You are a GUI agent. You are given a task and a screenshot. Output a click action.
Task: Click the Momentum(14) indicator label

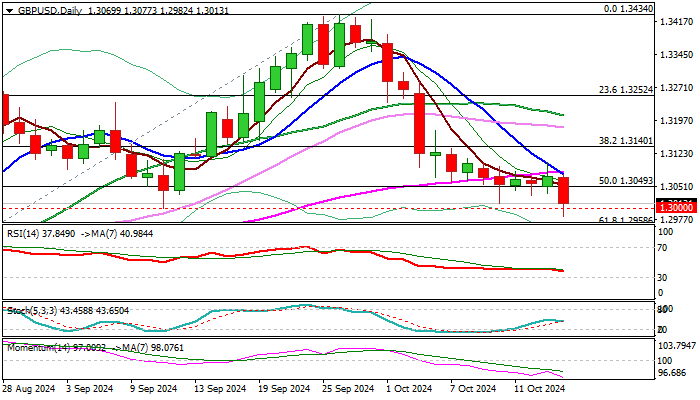(37, 348)
